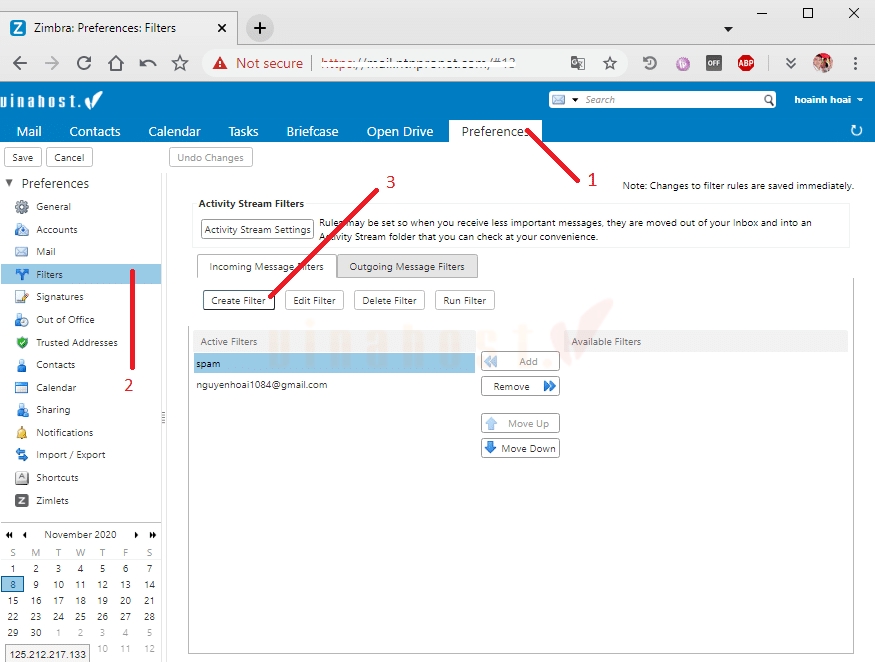This screenshot has width=875, height=662.
Task: Jump to previous year in mini calendar
Action: [x=9, y=535]
